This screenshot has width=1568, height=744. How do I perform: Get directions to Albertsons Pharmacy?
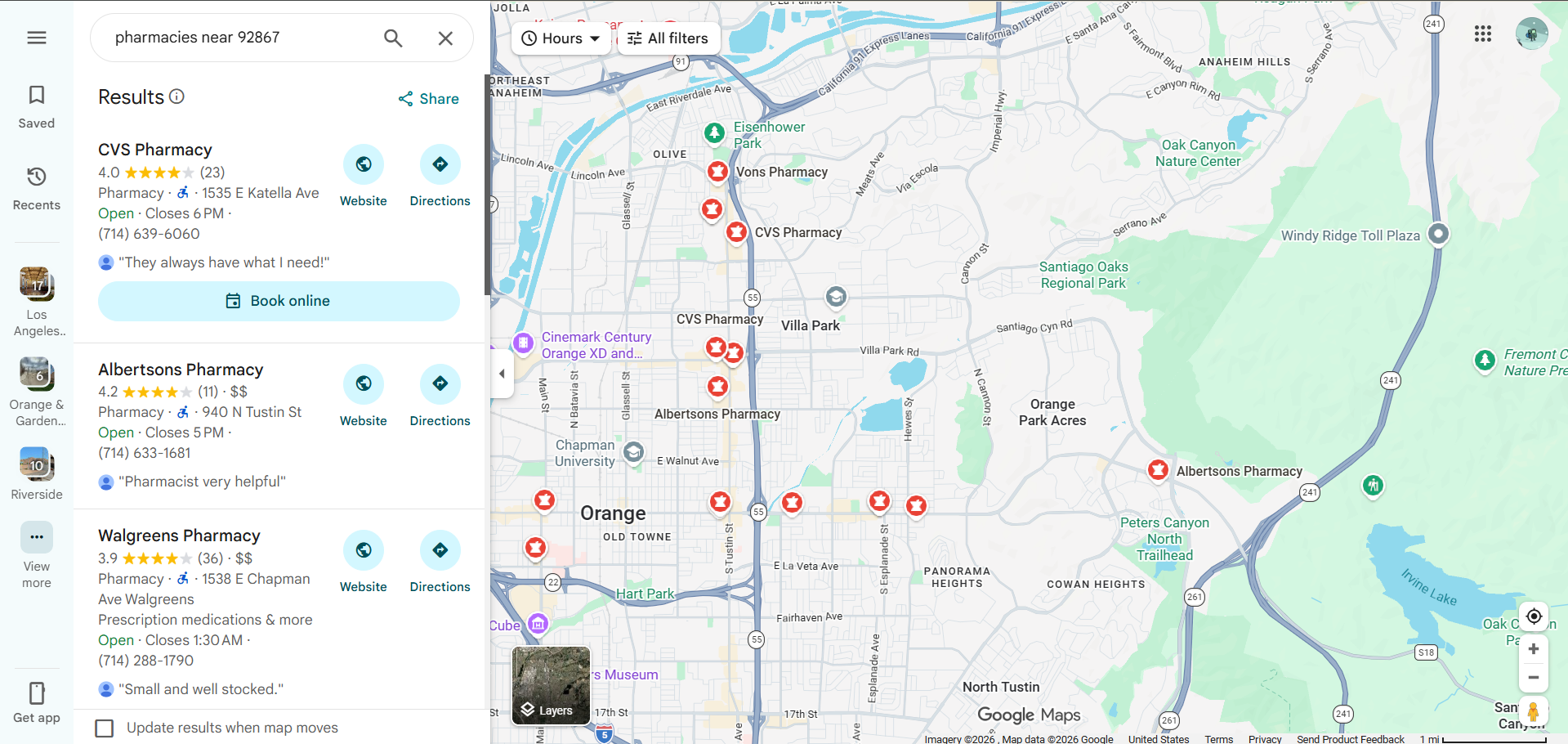click(440, 383)
